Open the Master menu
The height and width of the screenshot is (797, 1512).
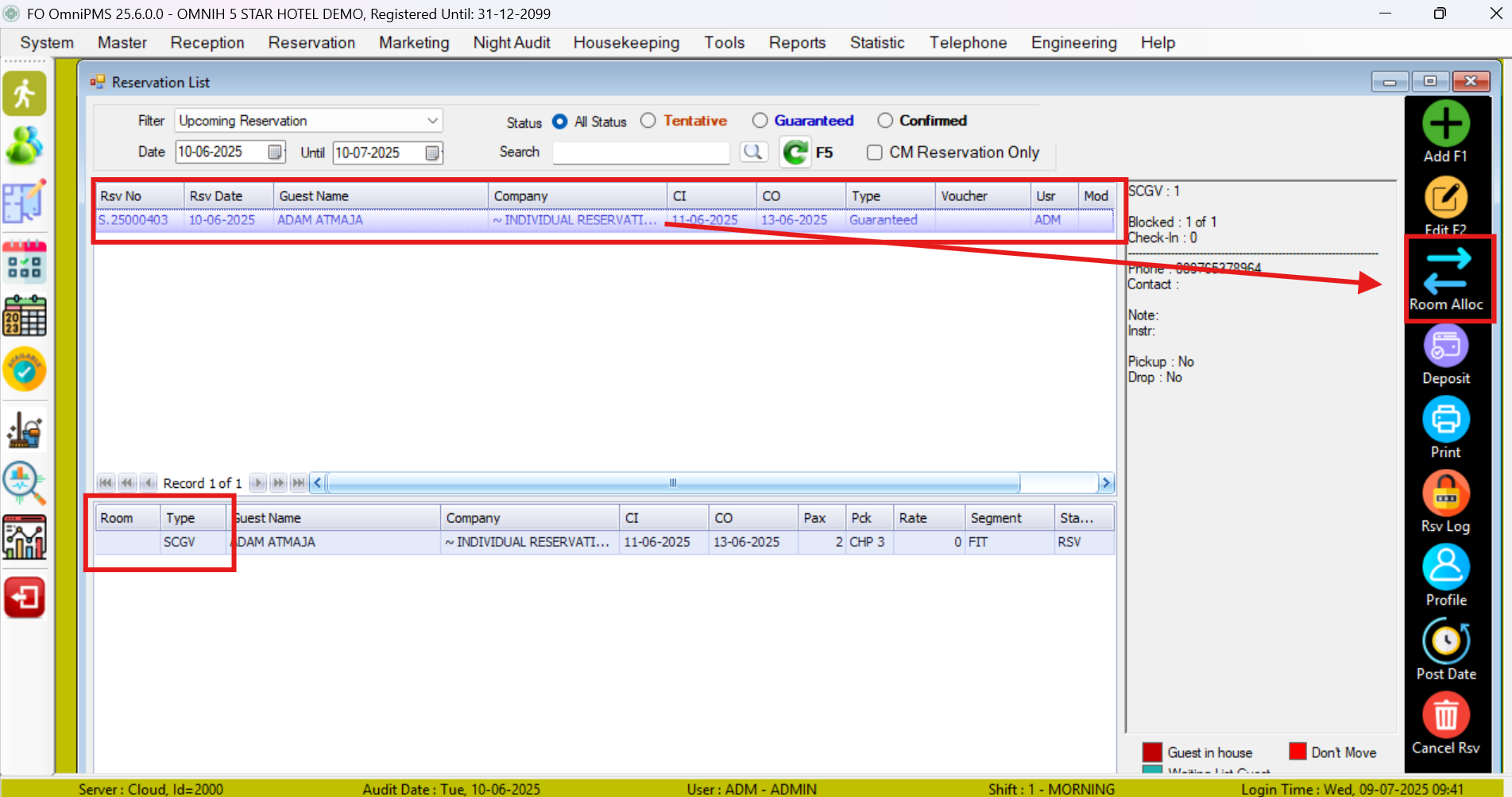(x=122, y=43)
